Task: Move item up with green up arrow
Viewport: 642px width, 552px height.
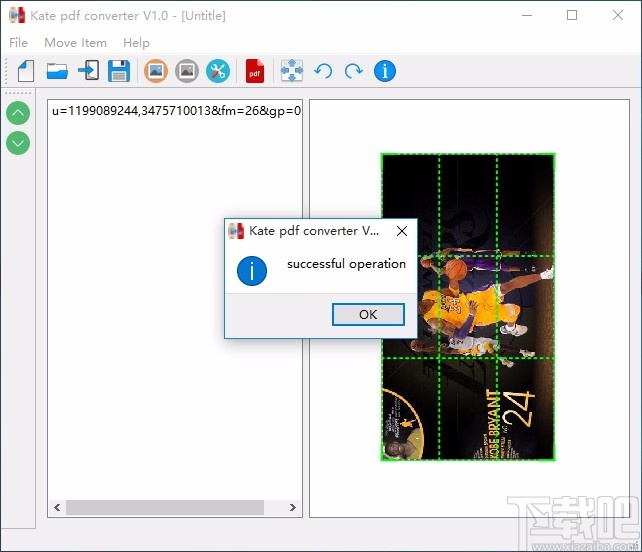Action: 18,113
